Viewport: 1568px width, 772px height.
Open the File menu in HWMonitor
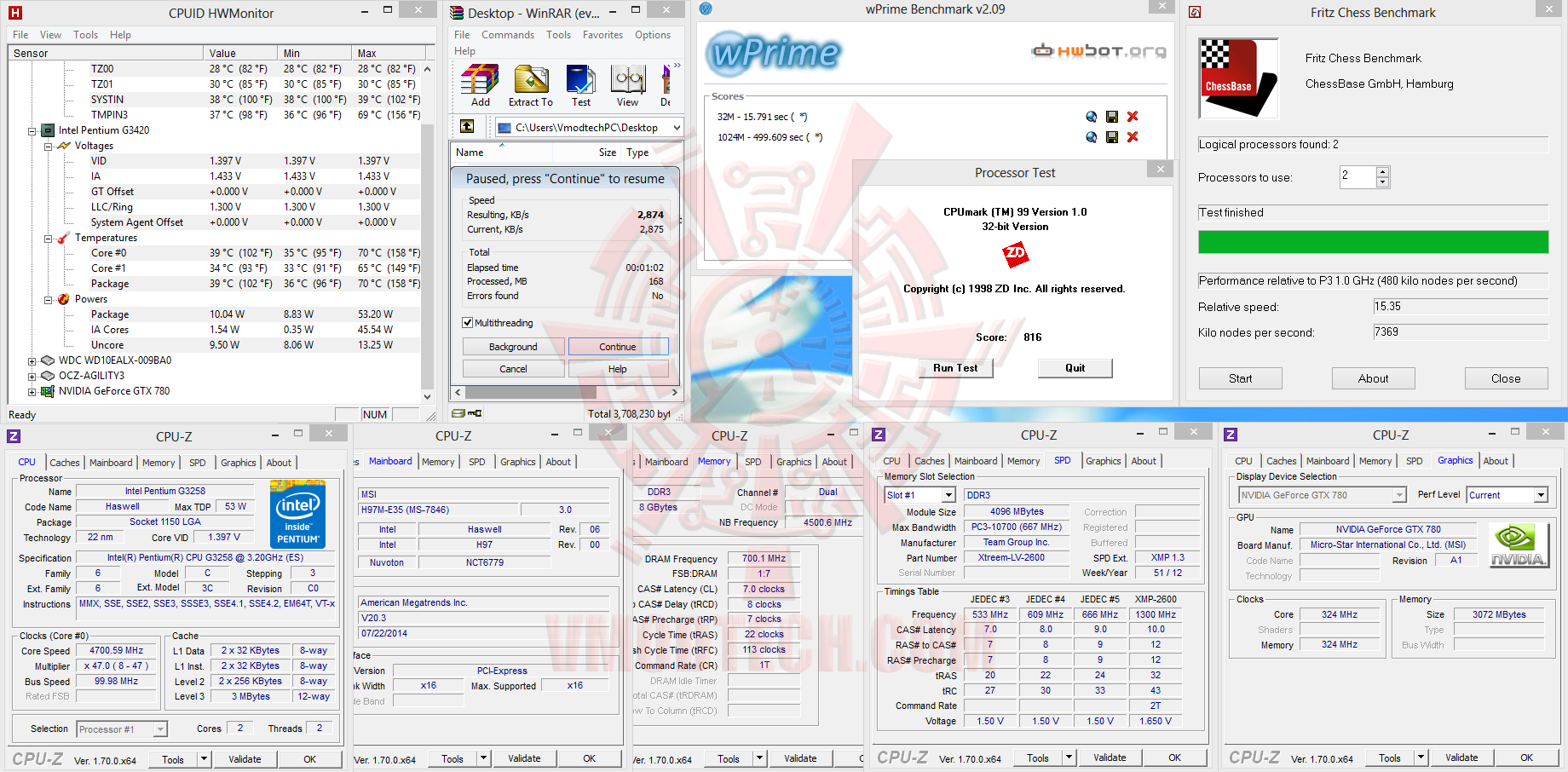20,35
